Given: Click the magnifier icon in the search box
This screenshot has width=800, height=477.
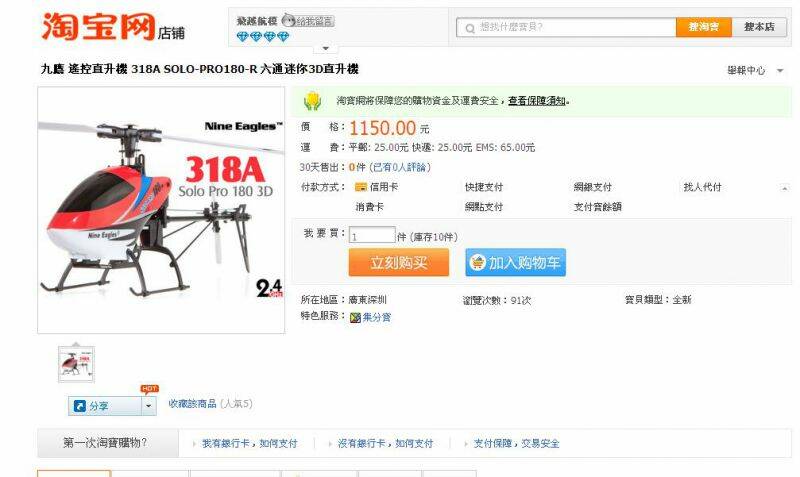Looking at the screenshot, I should click(x=469, y=28).
